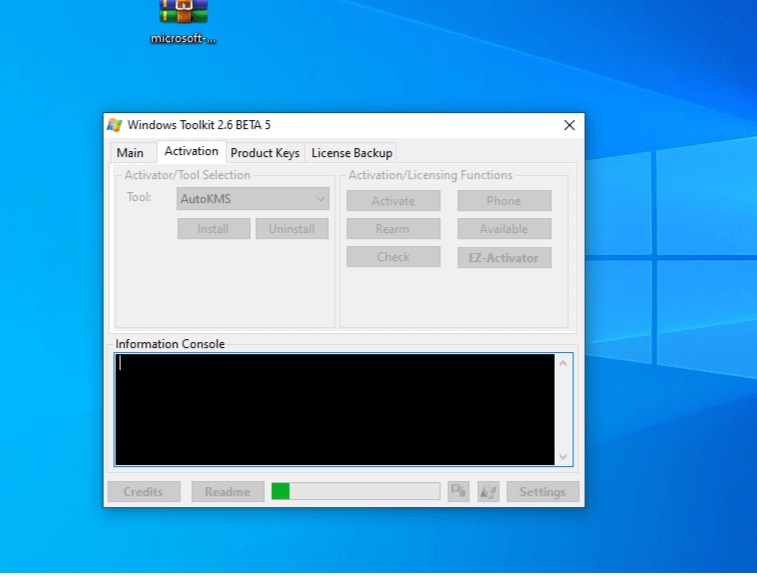This screenshot has height=575, width=757.
Task: Click the Information Console label
Action: (x=170, y=344)
